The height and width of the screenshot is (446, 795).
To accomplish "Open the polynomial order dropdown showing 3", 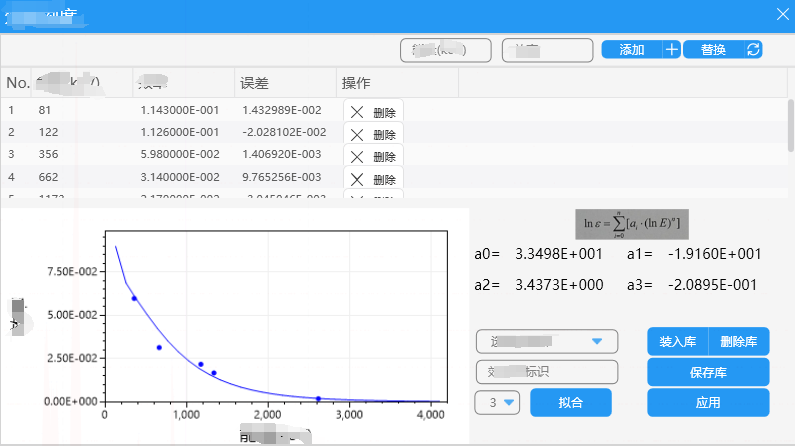I will click(x=497, y=403).
